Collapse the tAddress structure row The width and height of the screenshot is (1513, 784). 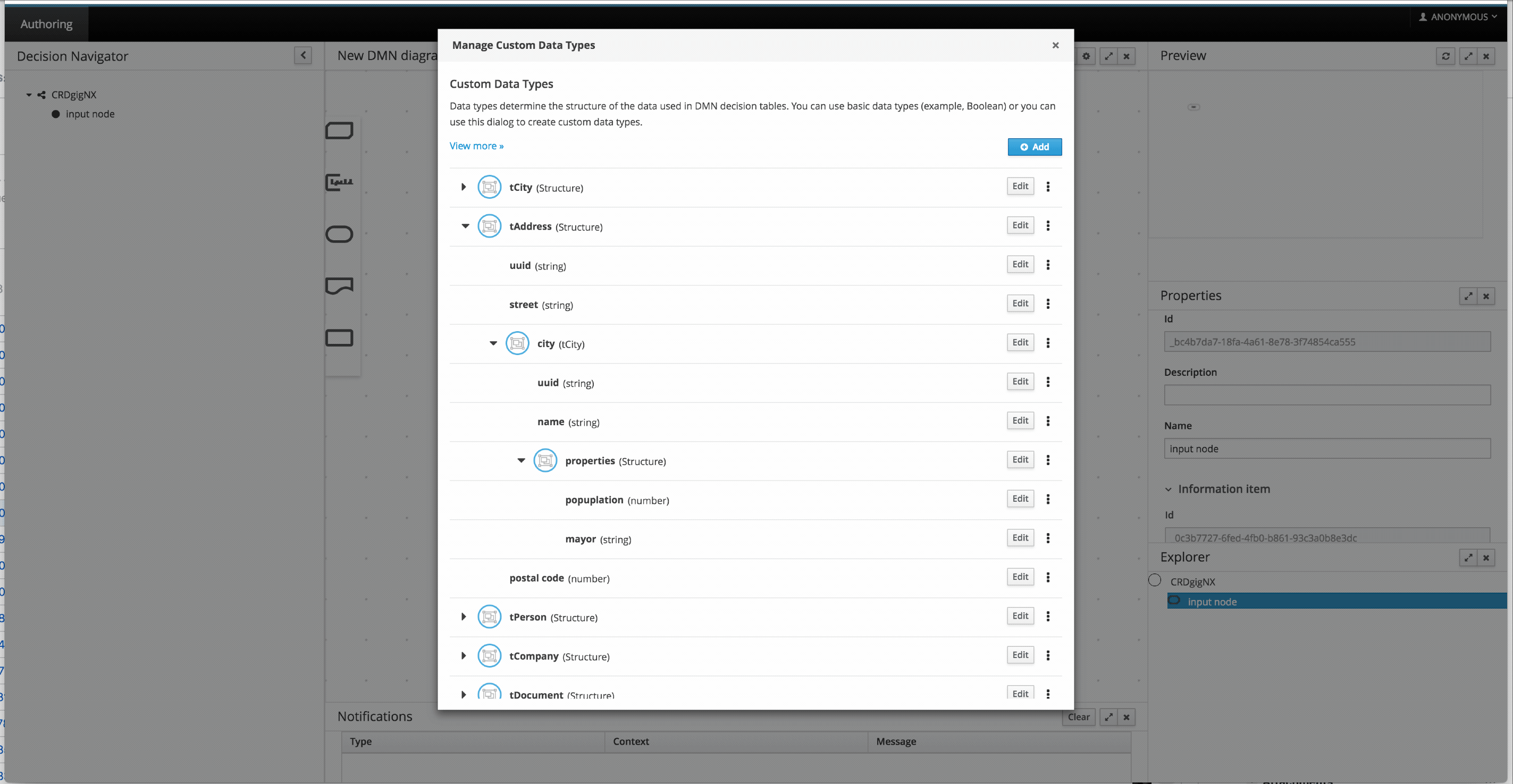(x=465, y=226)
